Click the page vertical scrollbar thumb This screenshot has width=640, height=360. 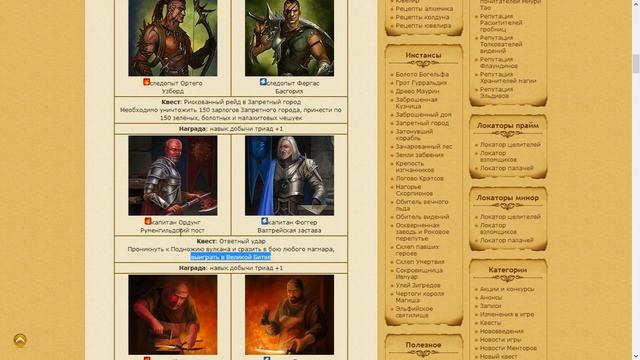(636, 64)
